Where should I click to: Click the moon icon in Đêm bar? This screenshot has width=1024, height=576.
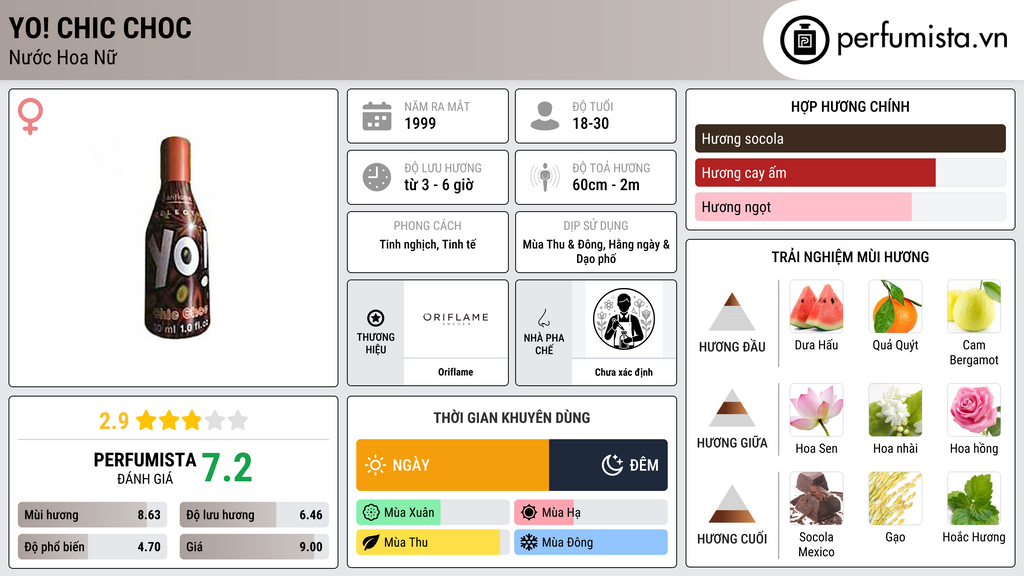tap(612, 465)
